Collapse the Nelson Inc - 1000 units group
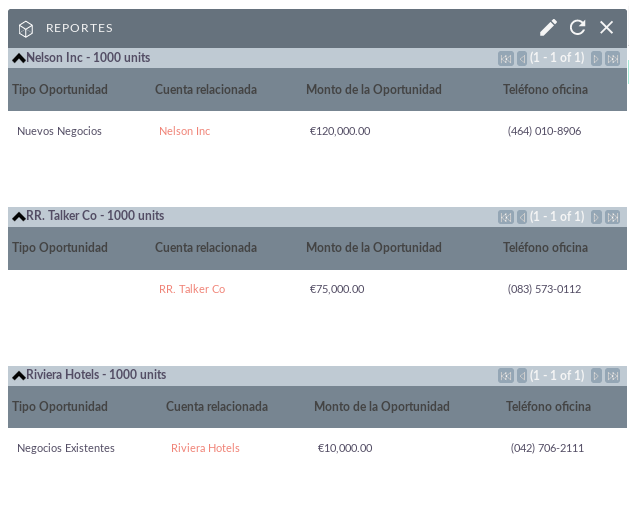This screenshot has height=507, width=629. click(18, 59)
